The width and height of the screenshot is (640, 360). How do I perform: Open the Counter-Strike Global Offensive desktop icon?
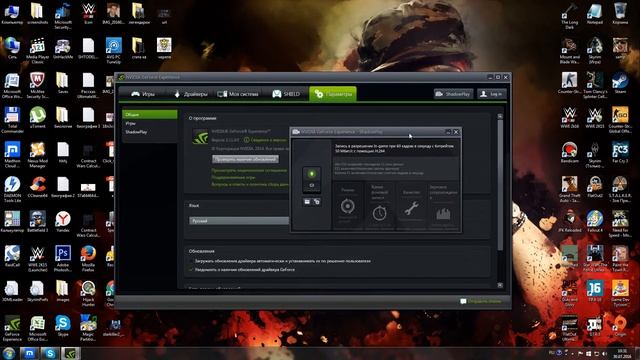click(x=620, y=120)
